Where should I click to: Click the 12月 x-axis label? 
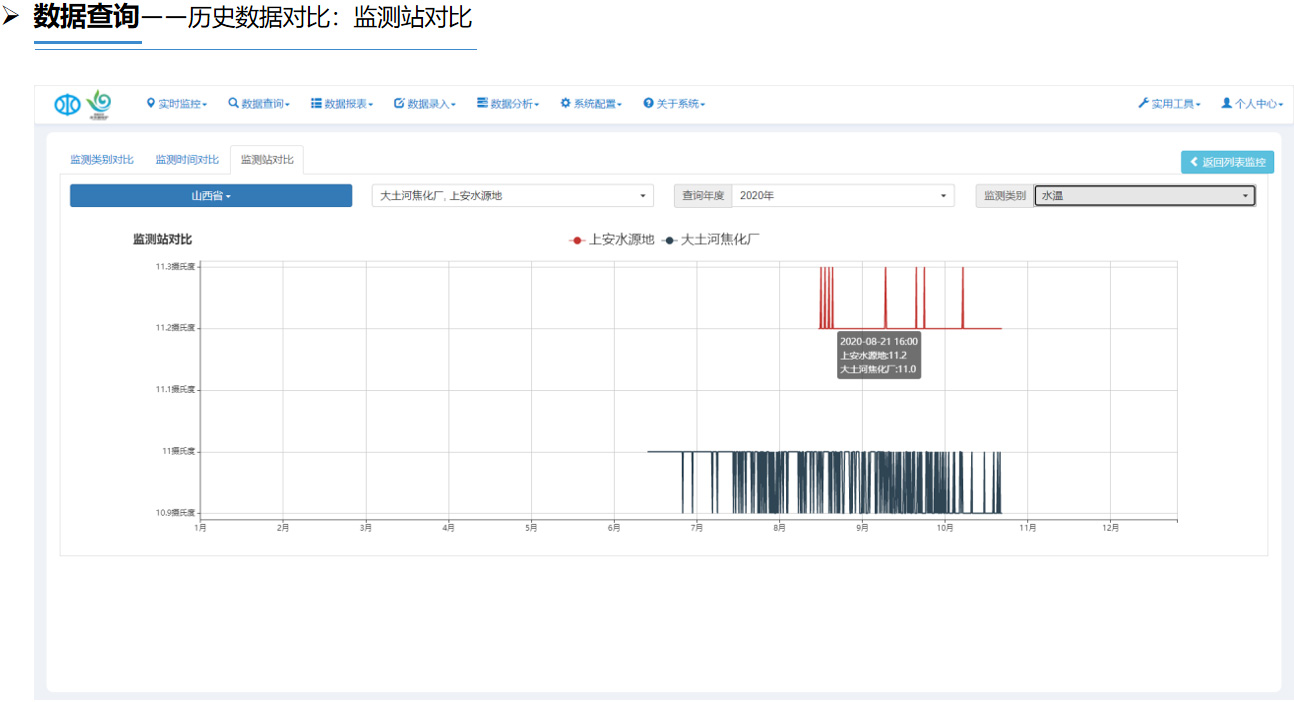click(1109, 528)
